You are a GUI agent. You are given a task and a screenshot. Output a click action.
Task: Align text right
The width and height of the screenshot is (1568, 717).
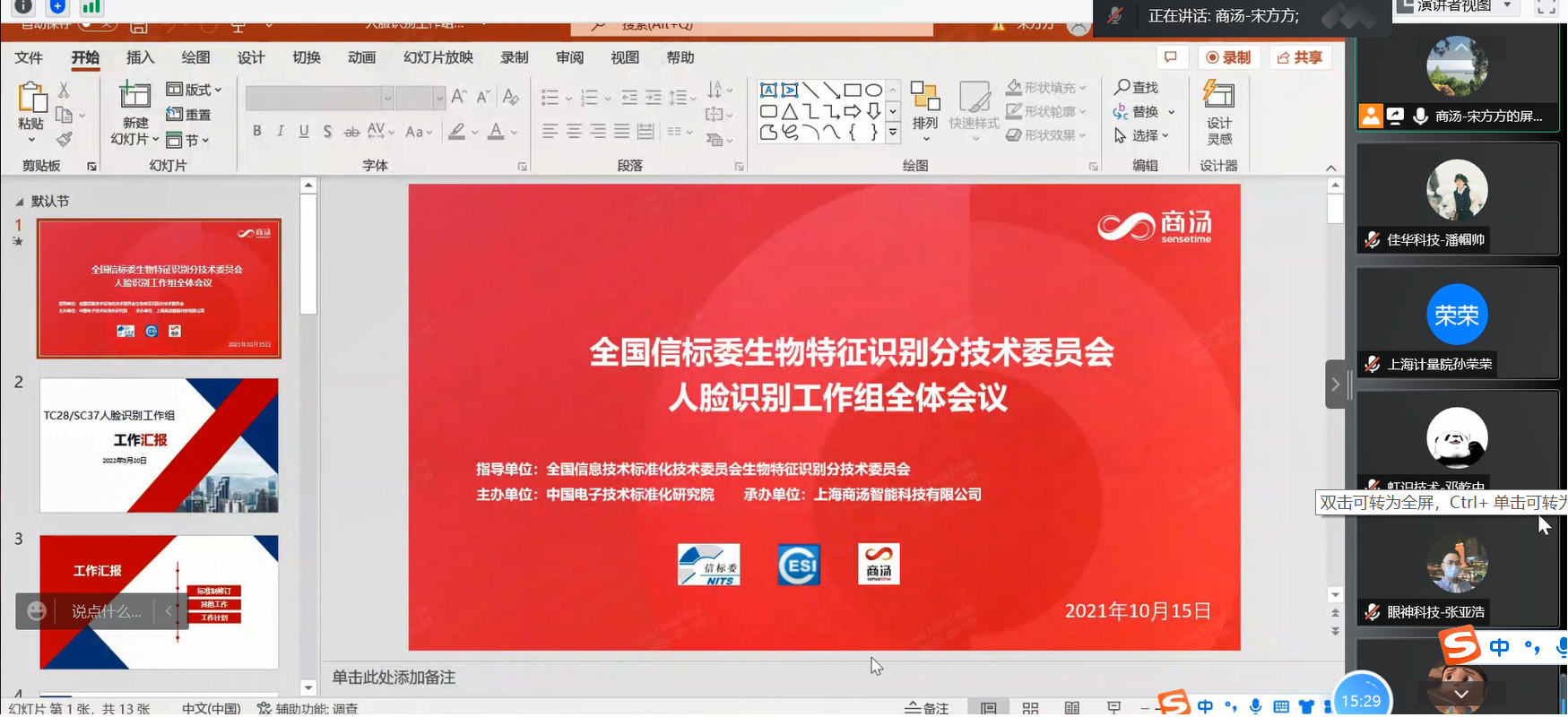[598, 131]
